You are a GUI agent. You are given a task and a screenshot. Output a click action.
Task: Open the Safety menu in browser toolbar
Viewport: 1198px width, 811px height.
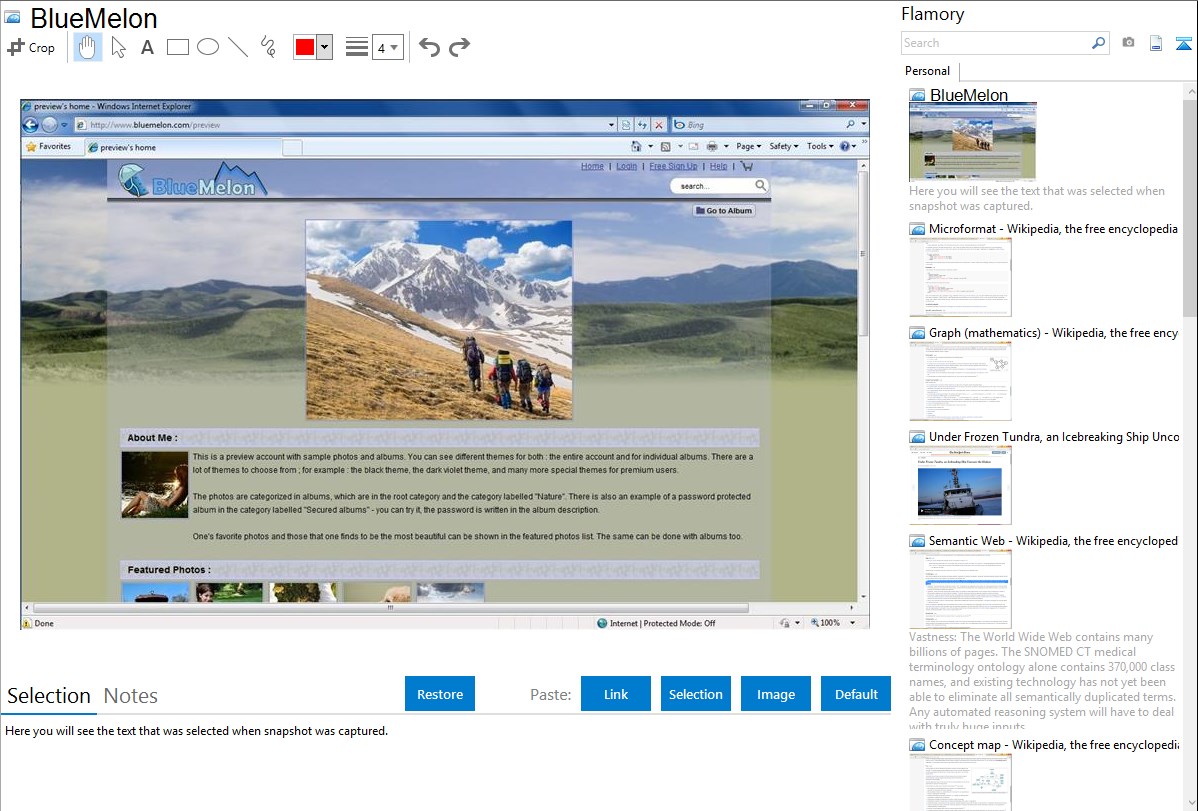coord(783,146)
